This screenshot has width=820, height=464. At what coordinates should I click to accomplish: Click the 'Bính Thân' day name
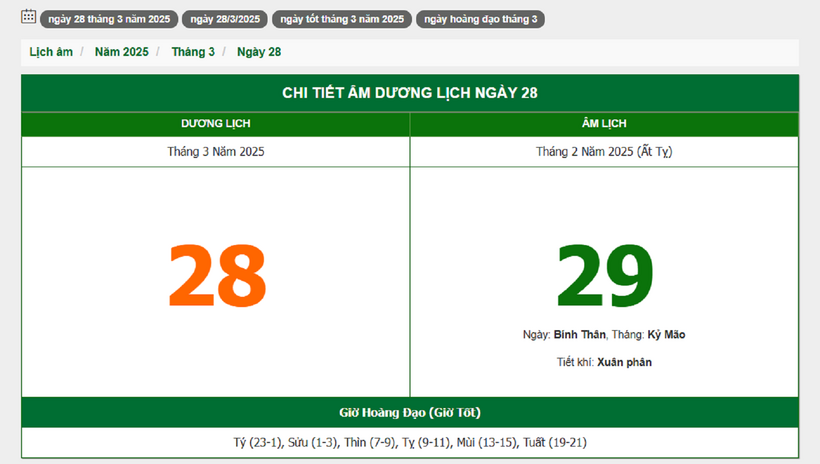click(575, 335)
